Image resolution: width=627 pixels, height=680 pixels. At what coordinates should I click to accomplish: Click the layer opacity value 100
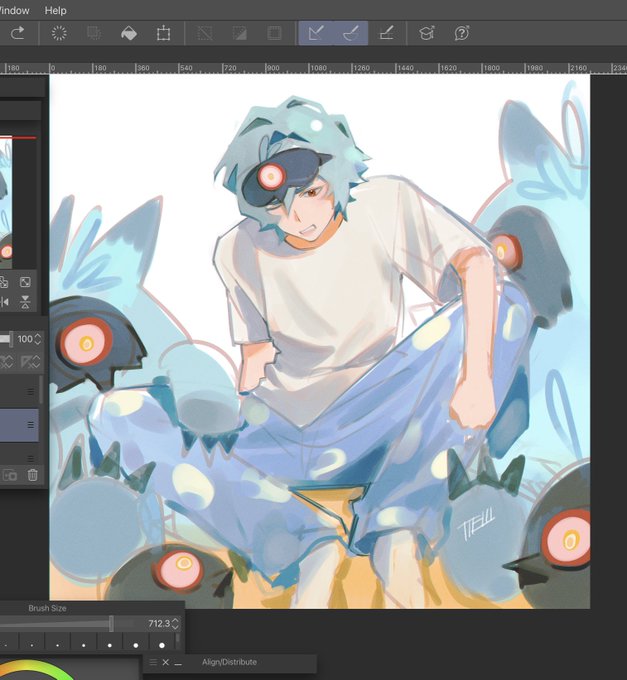(x=25, y=339)
